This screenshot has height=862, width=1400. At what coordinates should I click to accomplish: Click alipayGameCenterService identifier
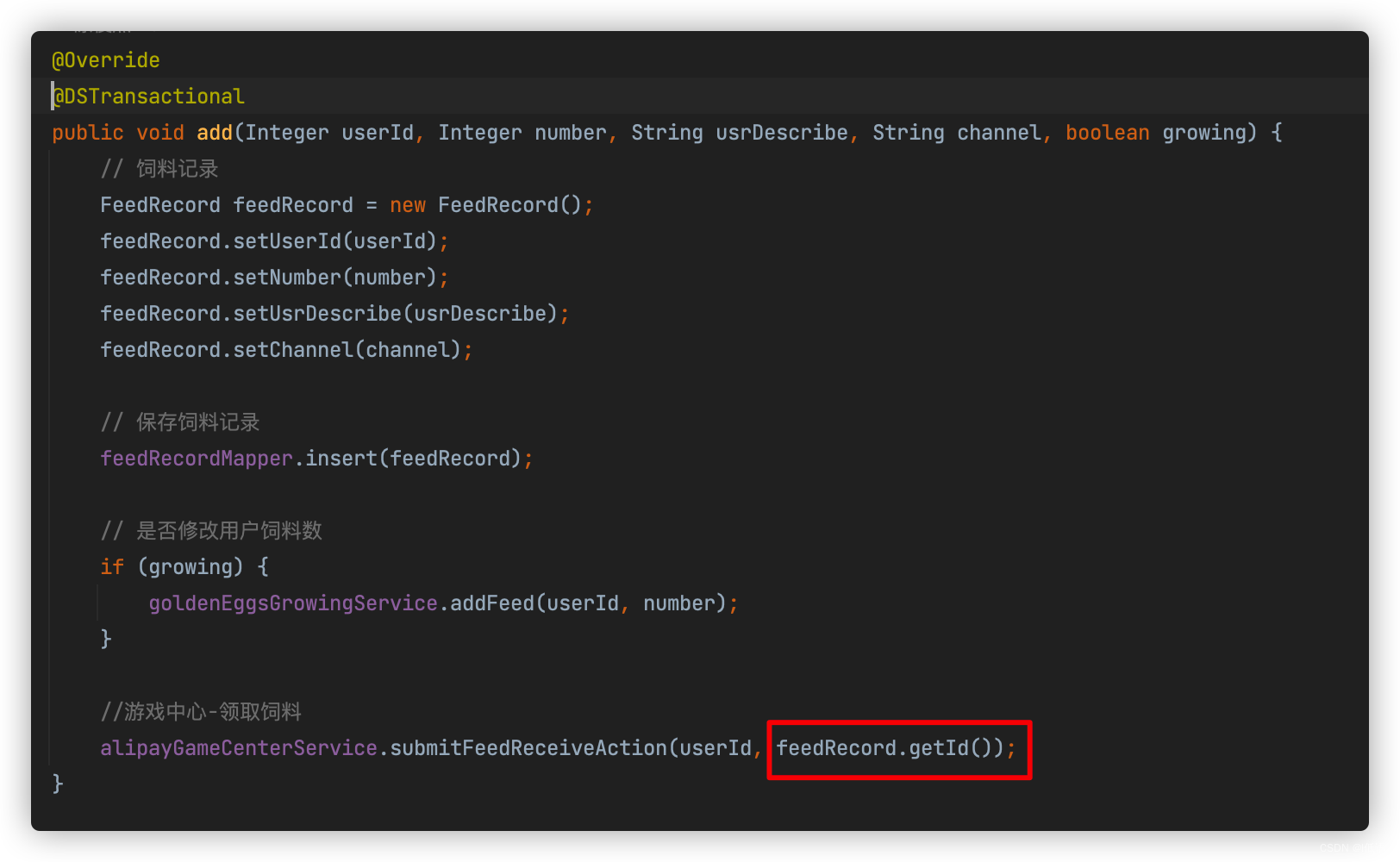click(239, 748)
